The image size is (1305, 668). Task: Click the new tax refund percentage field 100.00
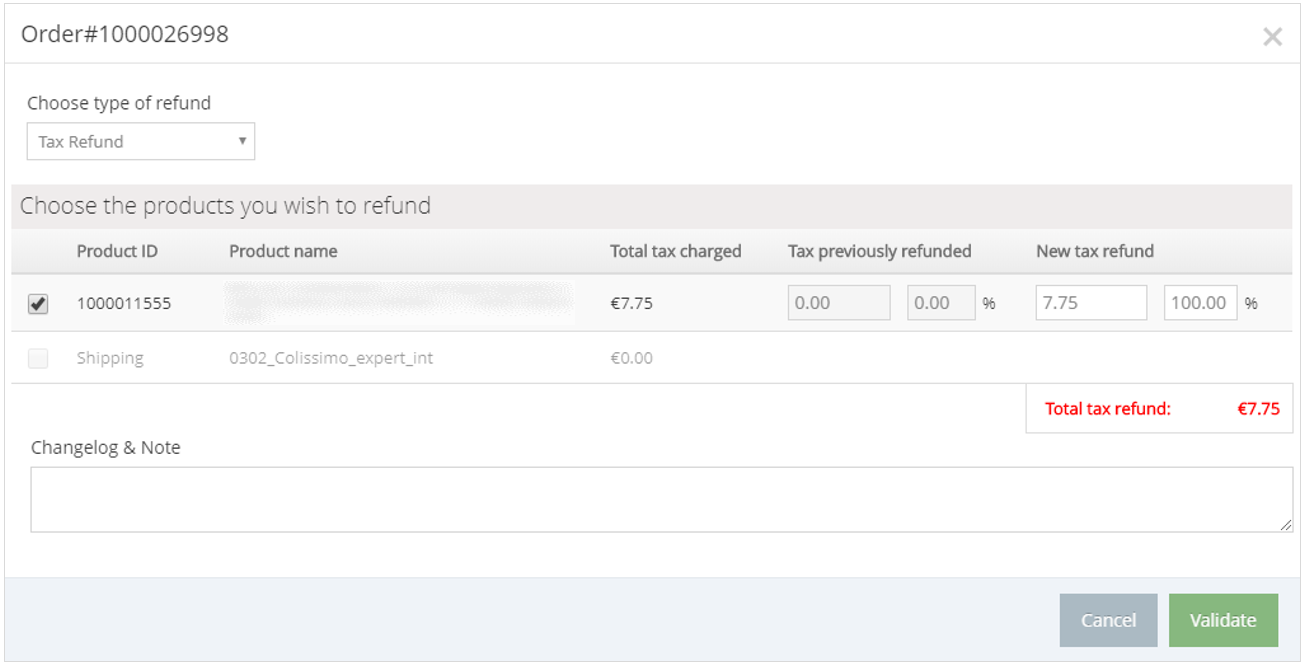coord(1199,303)
